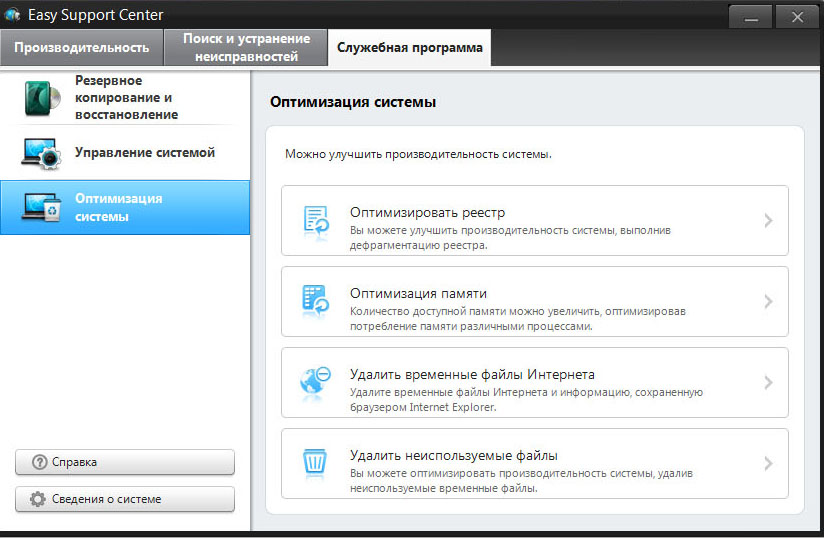The height and width of the screenshot is (538, 824).
Task: Click the Internet Explorer description text
Action: (x=526, y=399)
